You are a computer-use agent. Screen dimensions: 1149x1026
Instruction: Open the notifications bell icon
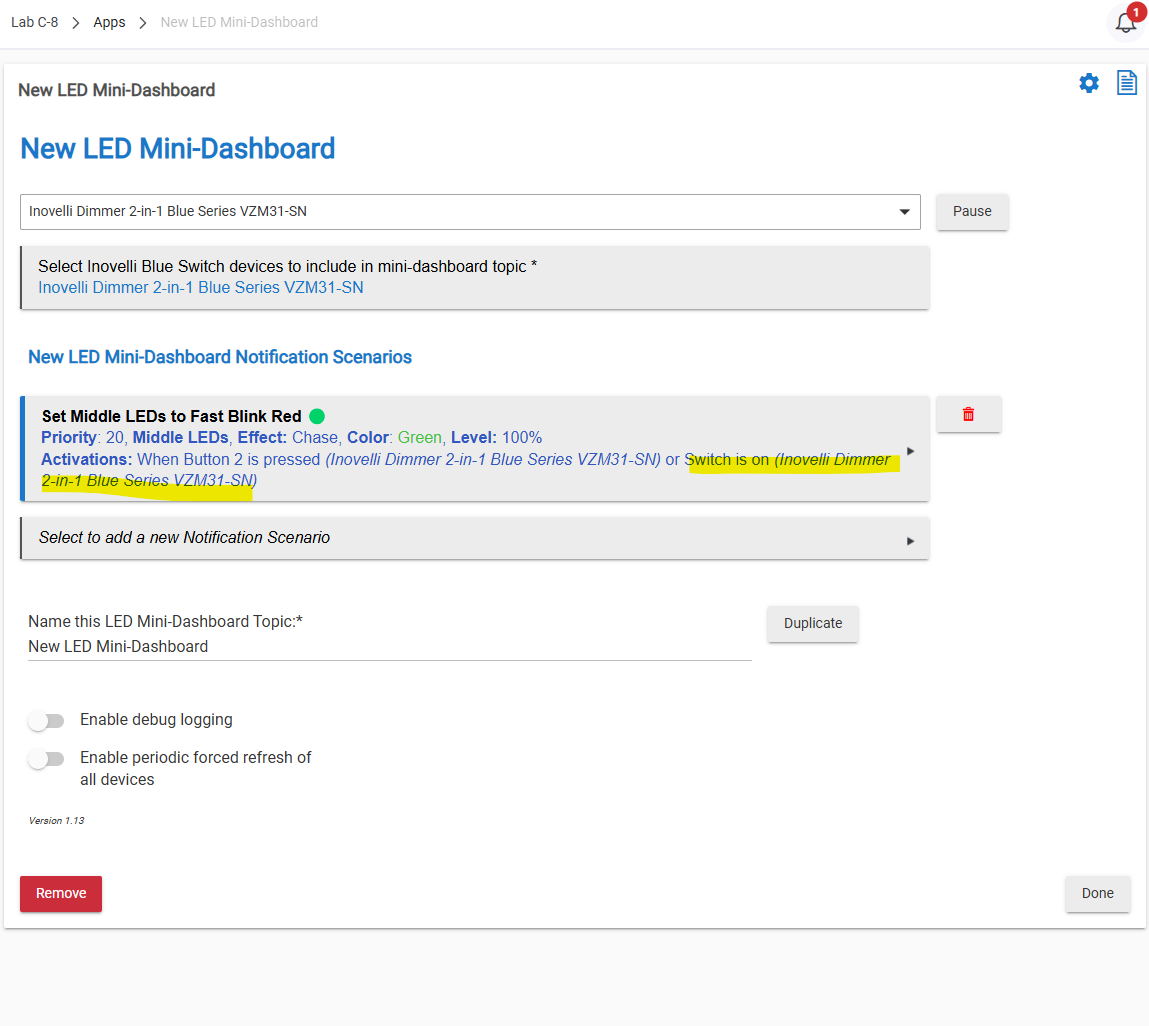pos(1126,23)
